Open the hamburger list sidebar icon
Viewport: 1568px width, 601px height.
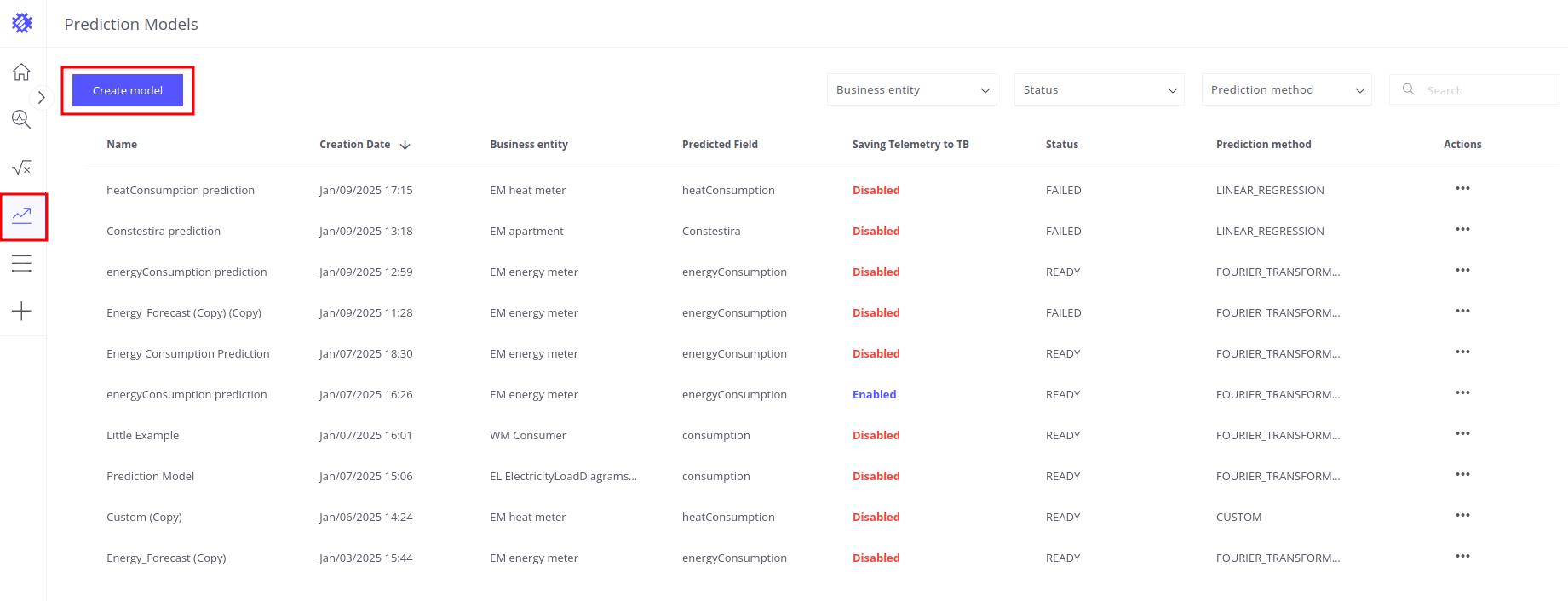(x=21, y=264)
